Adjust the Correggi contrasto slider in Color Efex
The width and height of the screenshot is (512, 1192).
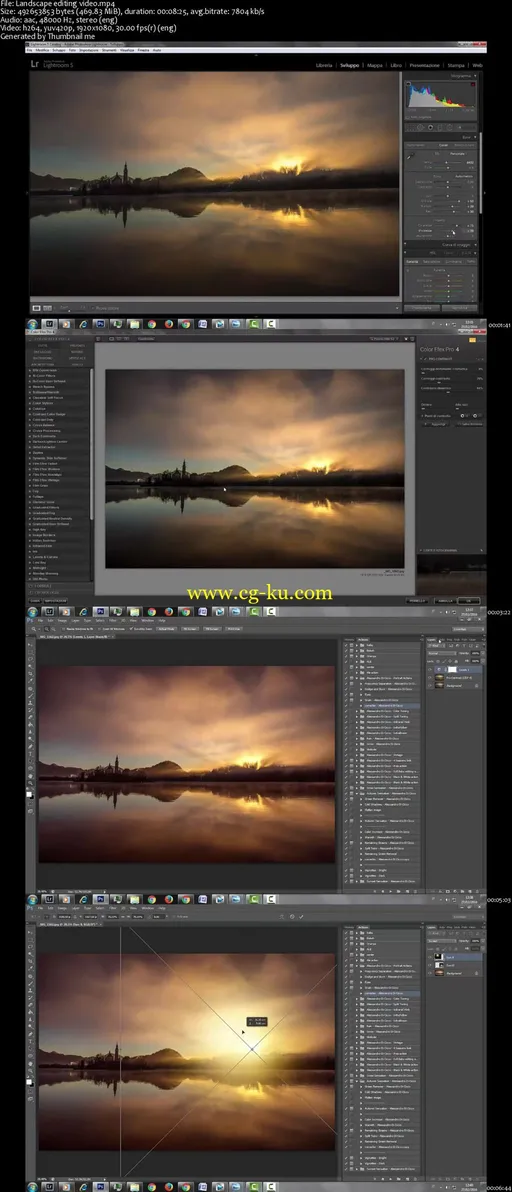click(x=452, y=382)
